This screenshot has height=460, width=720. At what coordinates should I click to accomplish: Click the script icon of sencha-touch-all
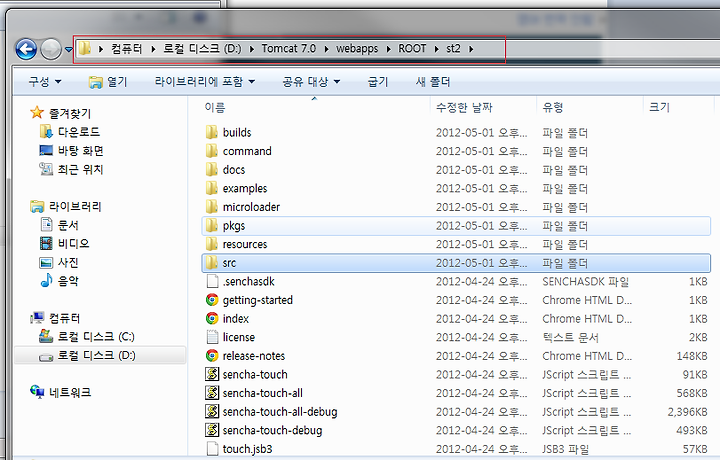pyautogui.click(x=212, y=393)
